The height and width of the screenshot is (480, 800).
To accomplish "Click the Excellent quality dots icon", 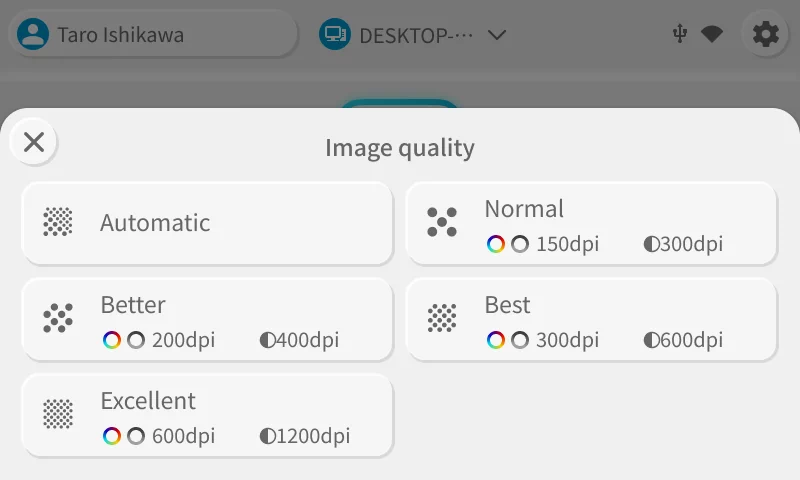I will pyautogui.click(x=58, y=414).
